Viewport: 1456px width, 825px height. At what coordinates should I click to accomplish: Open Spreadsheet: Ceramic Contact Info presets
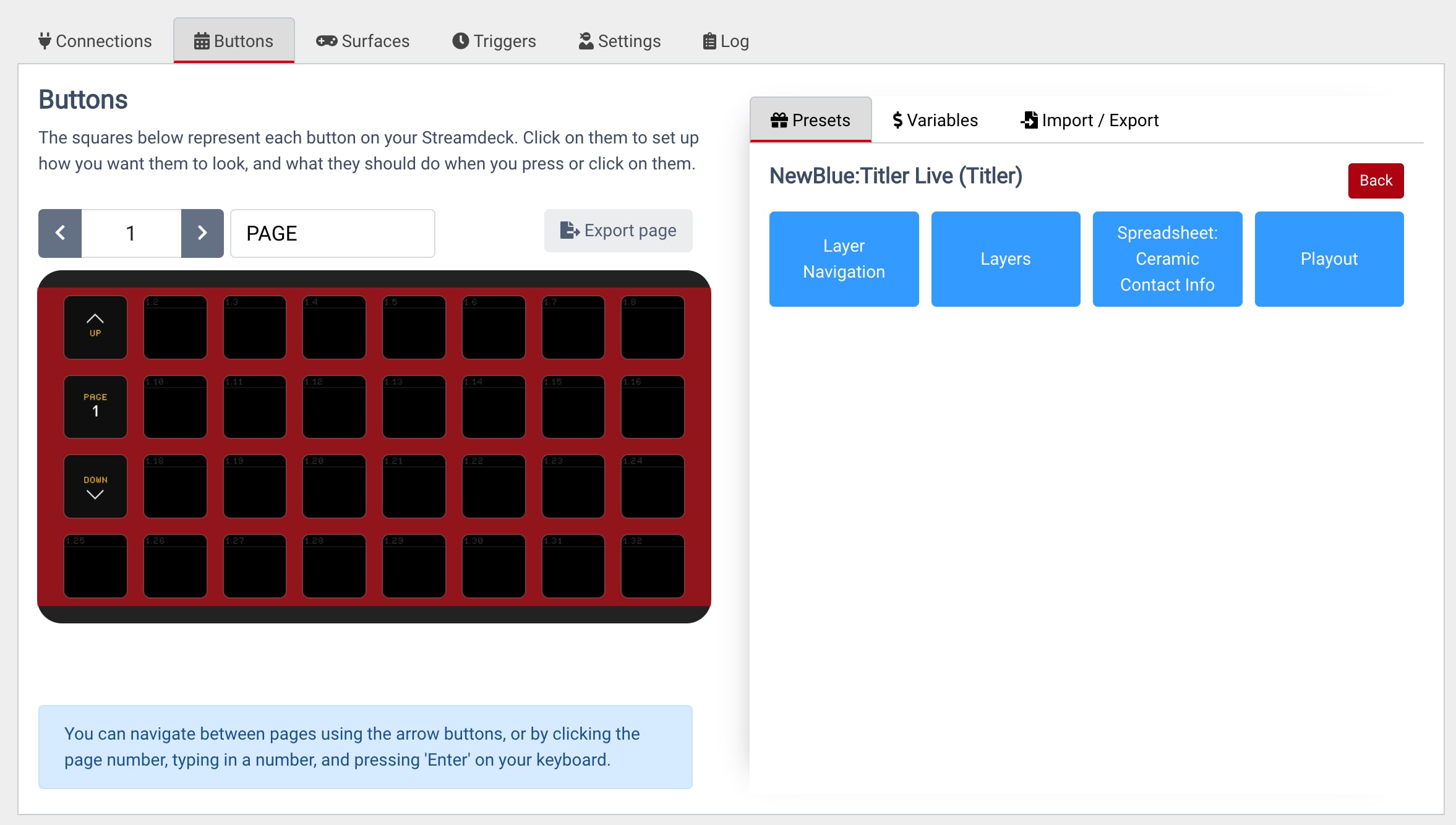1167,259
